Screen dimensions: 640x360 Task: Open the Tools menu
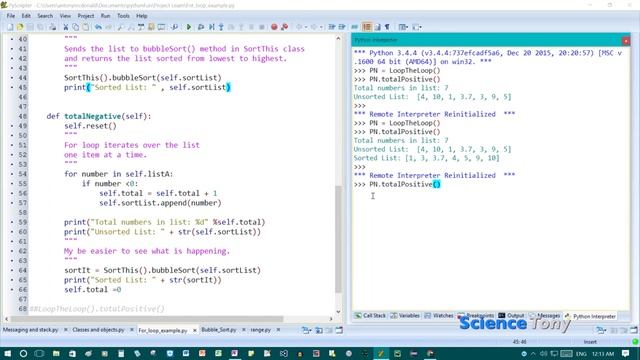click(123, 16)
